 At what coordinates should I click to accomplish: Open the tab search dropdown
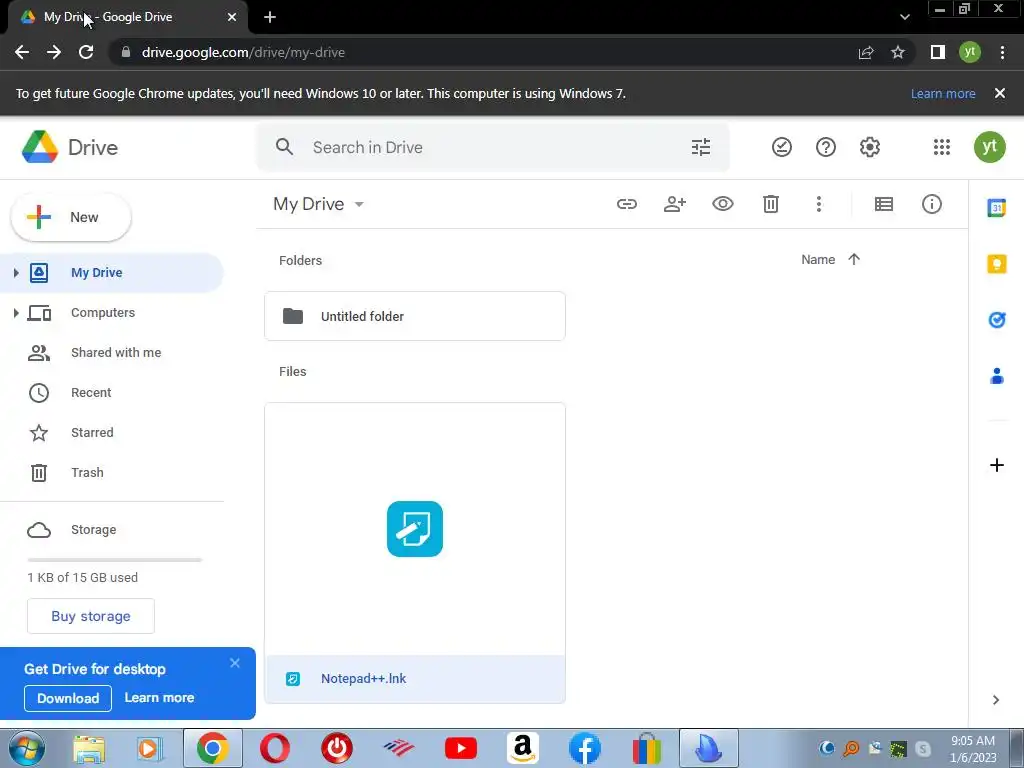(904, 17)
